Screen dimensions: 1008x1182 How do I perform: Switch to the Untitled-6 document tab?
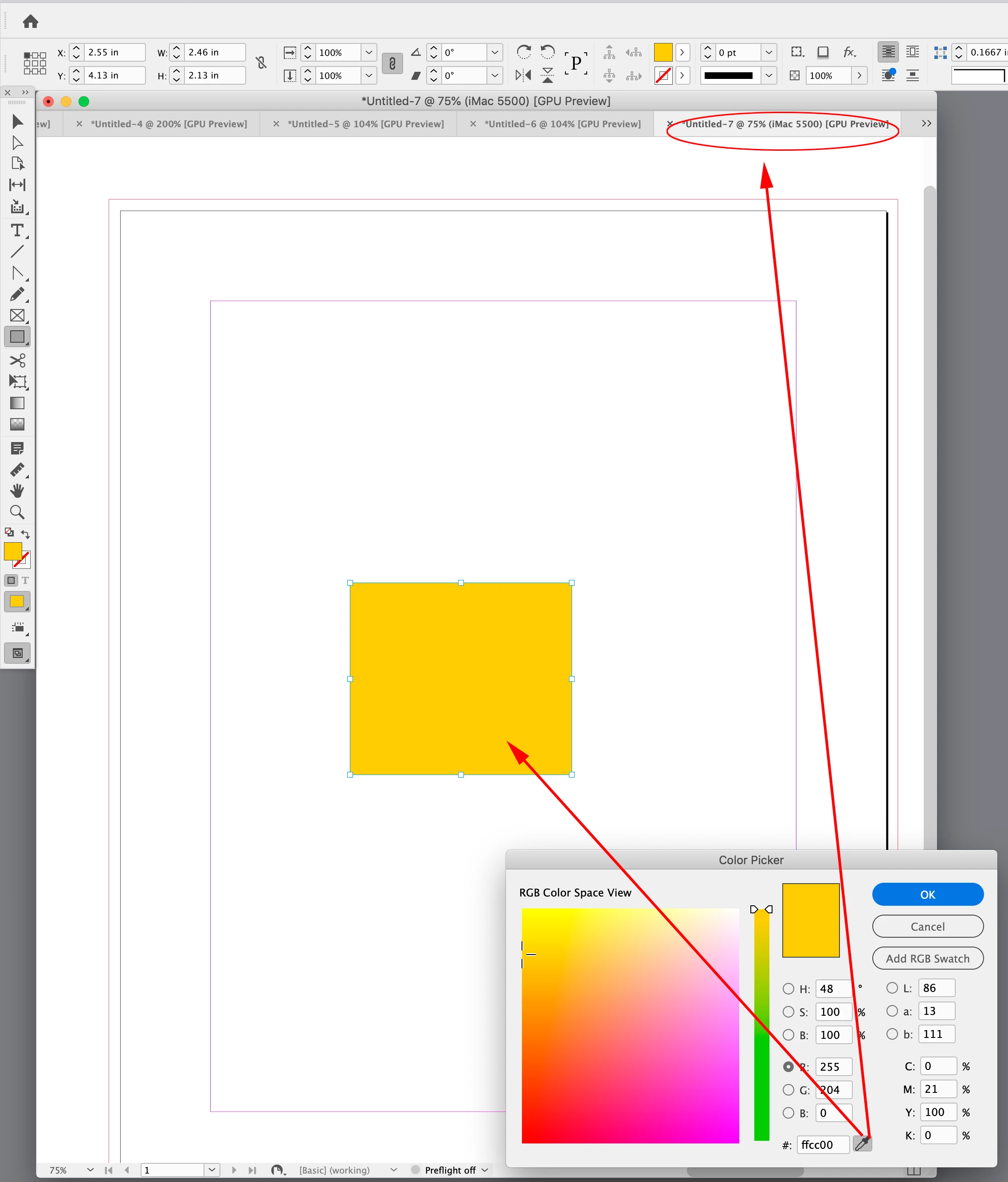(x=562, y=124)
